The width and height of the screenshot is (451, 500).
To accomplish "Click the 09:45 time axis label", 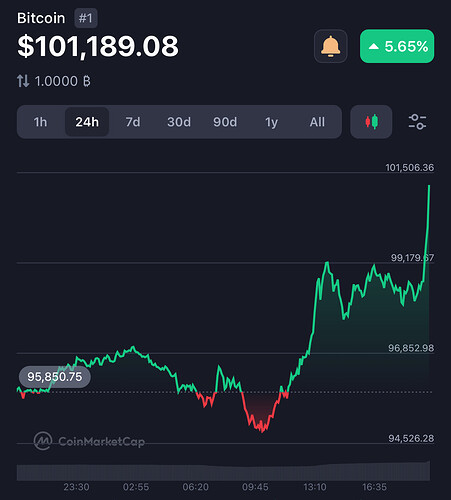I will (x=255, y=487).
